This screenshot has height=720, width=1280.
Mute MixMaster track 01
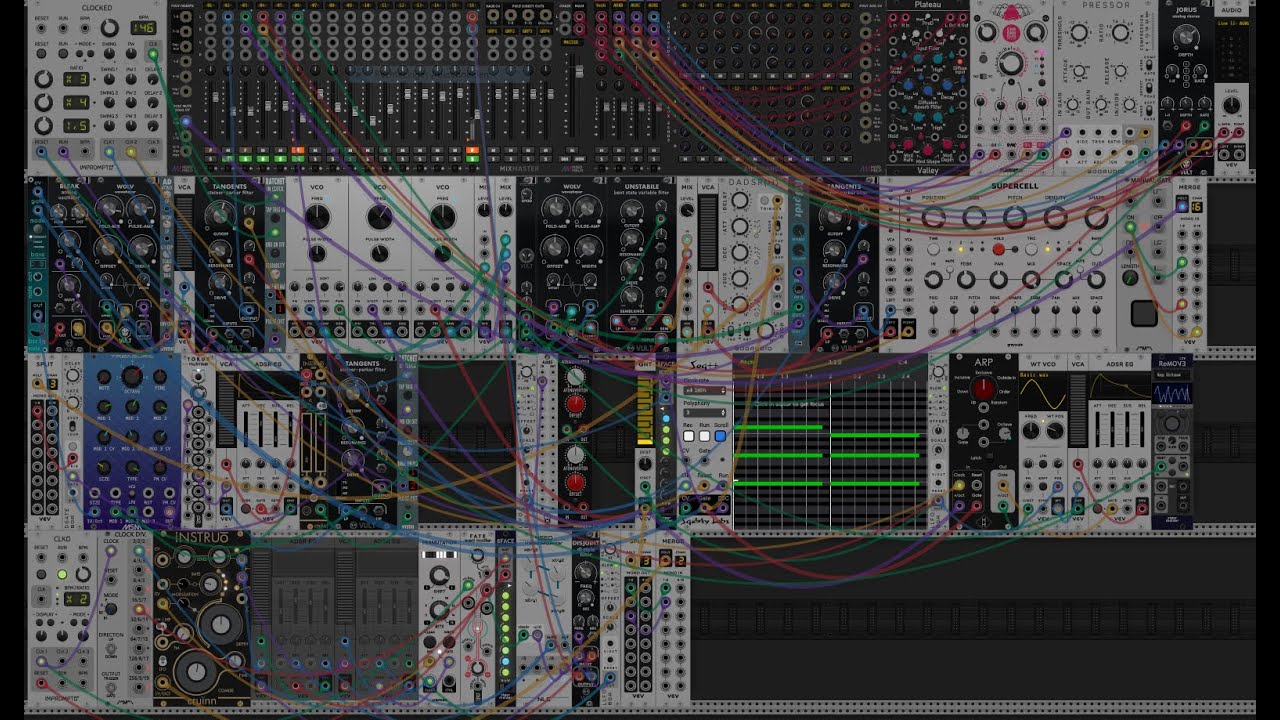pyautogui.click(x=208, y=150)
